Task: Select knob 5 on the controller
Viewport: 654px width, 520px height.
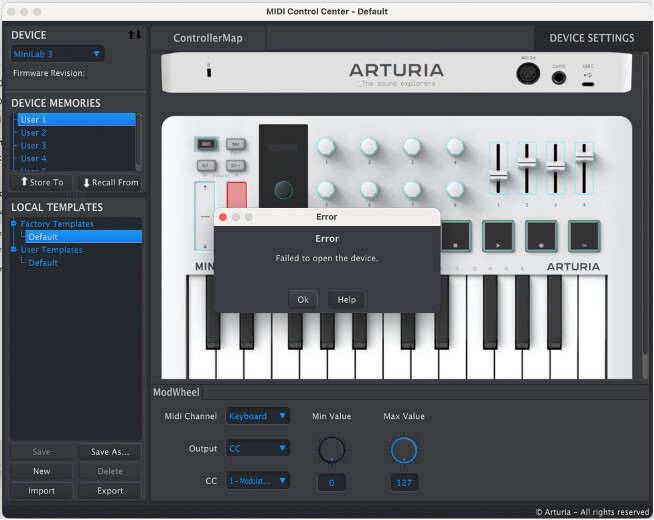Action: (x=326, y=190)
